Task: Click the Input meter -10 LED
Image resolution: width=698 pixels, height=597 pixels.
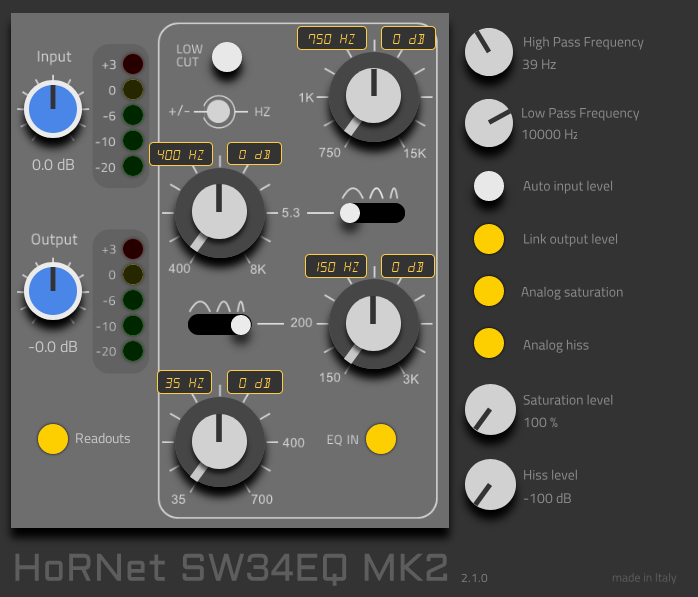Action: [x=133, y=141]
